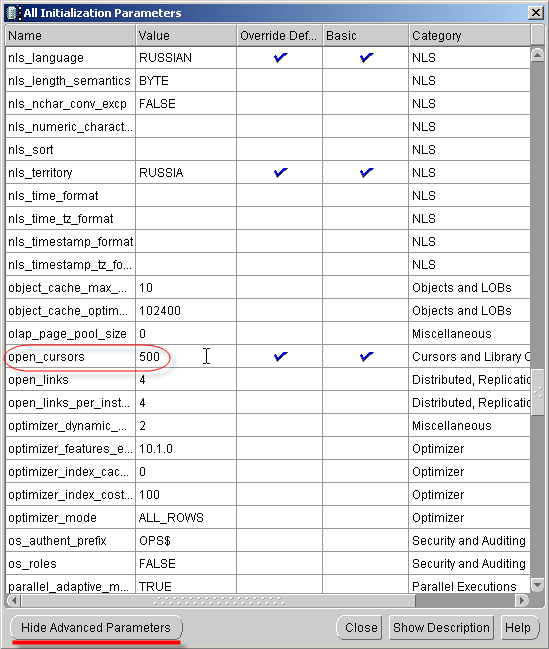
Task: Select the nls_time_format parameter name
Action: point(53,195)
